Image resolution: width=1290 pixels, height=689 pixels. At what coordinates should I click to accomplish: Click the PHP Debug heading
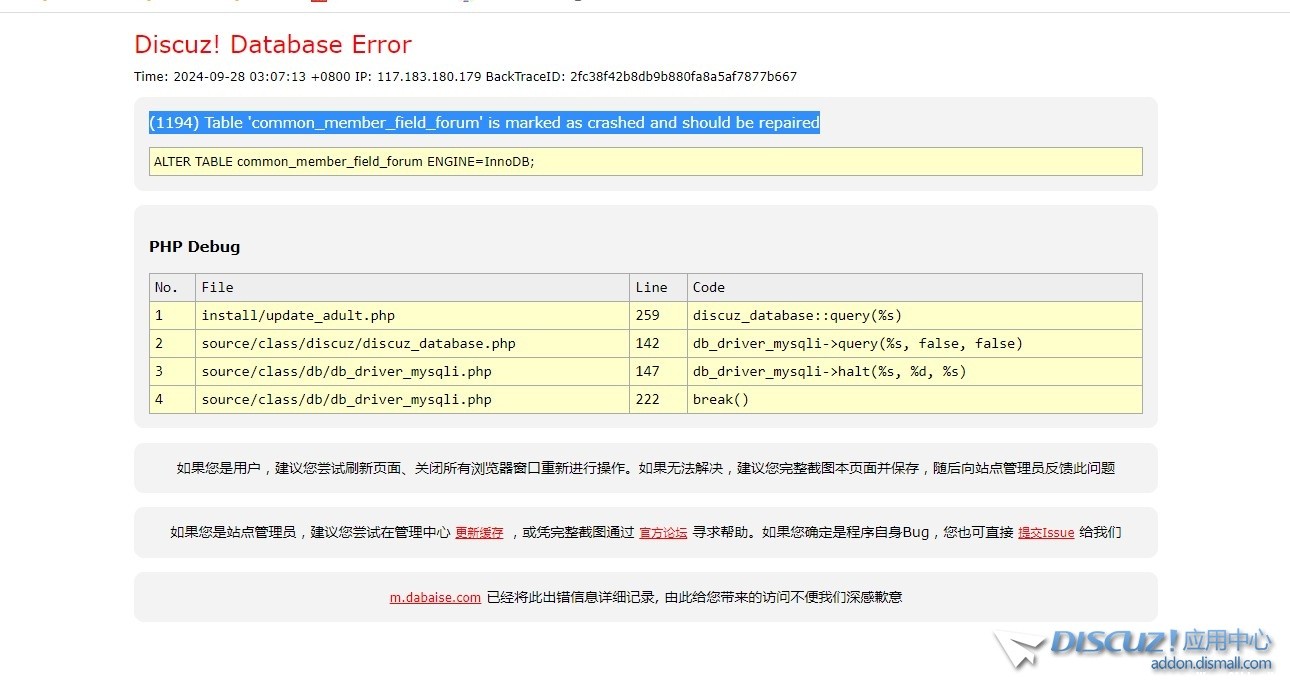(x=195, y=246)
